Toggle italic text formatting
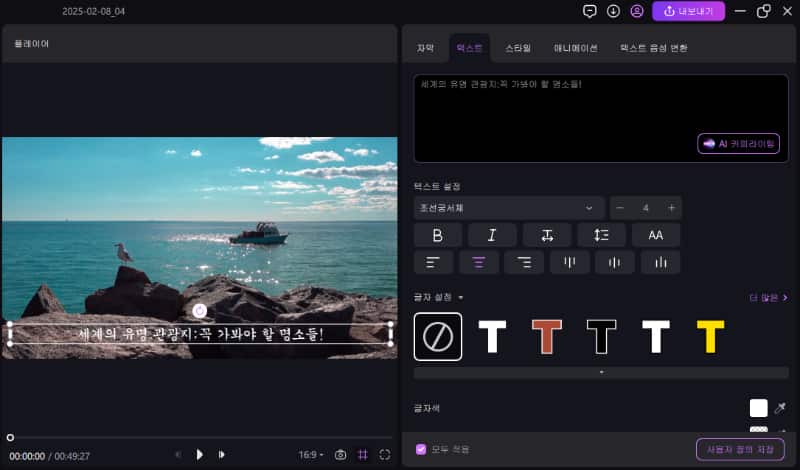800x470 pixels. 492,235
